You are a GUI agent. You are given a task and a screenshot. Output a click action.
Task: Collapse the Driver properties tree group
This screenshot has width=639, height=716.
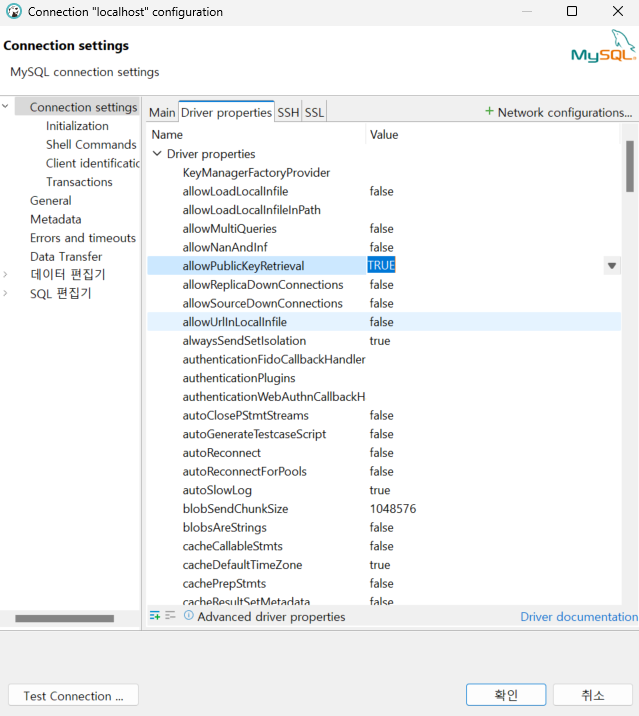click(157, 154)
